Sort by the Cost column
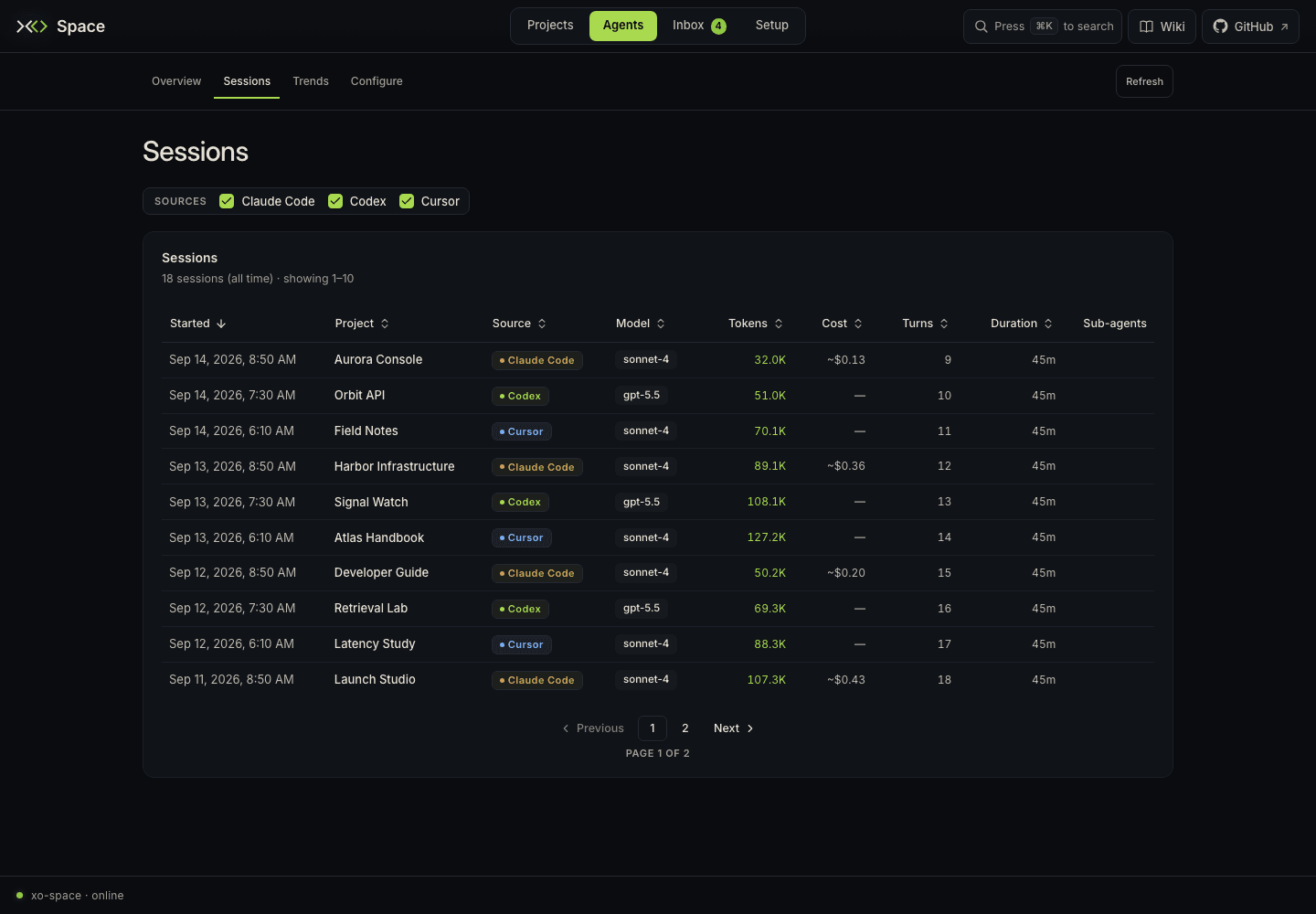The image size is (1316, 914). pos(842,324)
